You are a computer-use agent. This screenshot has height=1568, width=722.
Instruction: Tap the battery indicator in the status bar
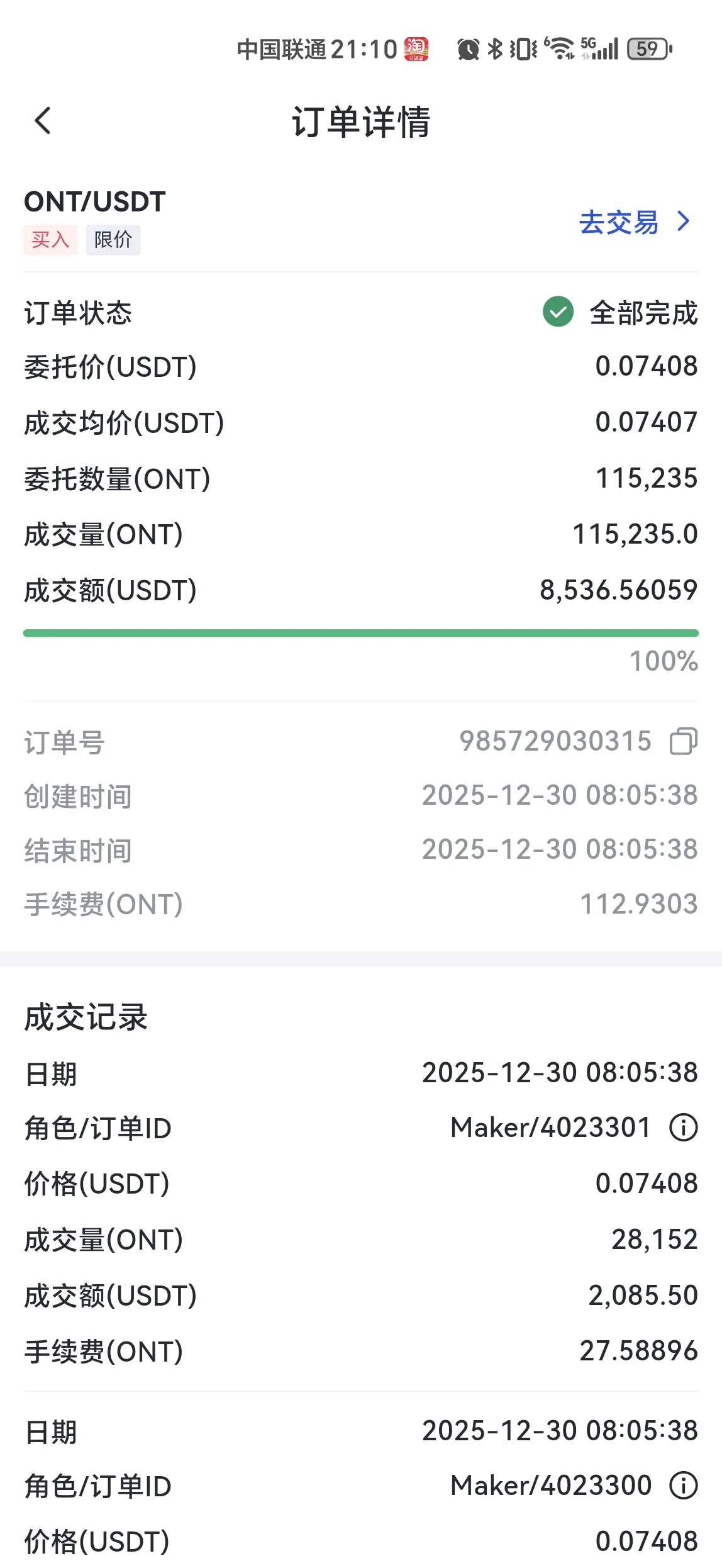(x=650, y=49)
